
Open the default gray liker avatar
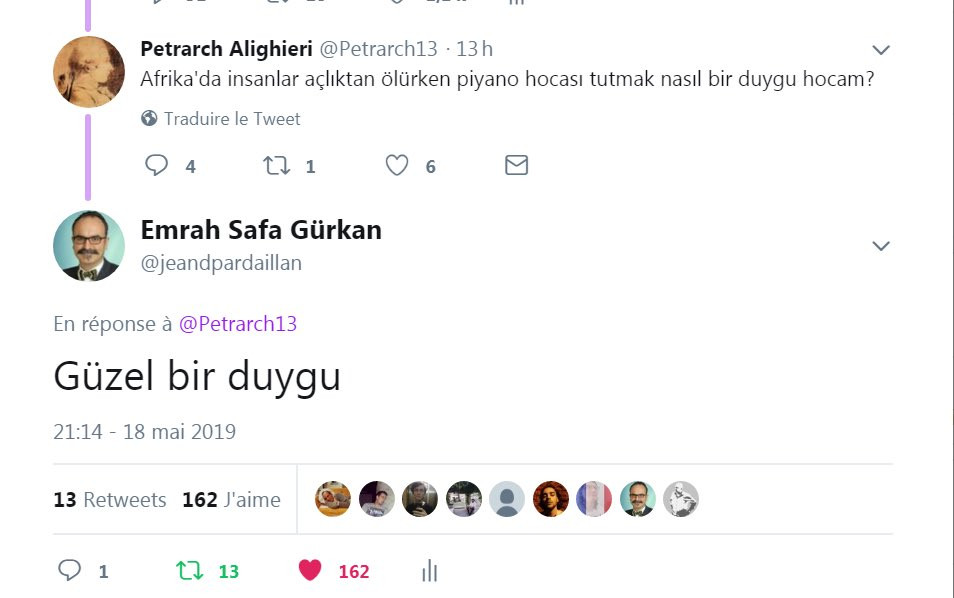click(x=507, y=499)
